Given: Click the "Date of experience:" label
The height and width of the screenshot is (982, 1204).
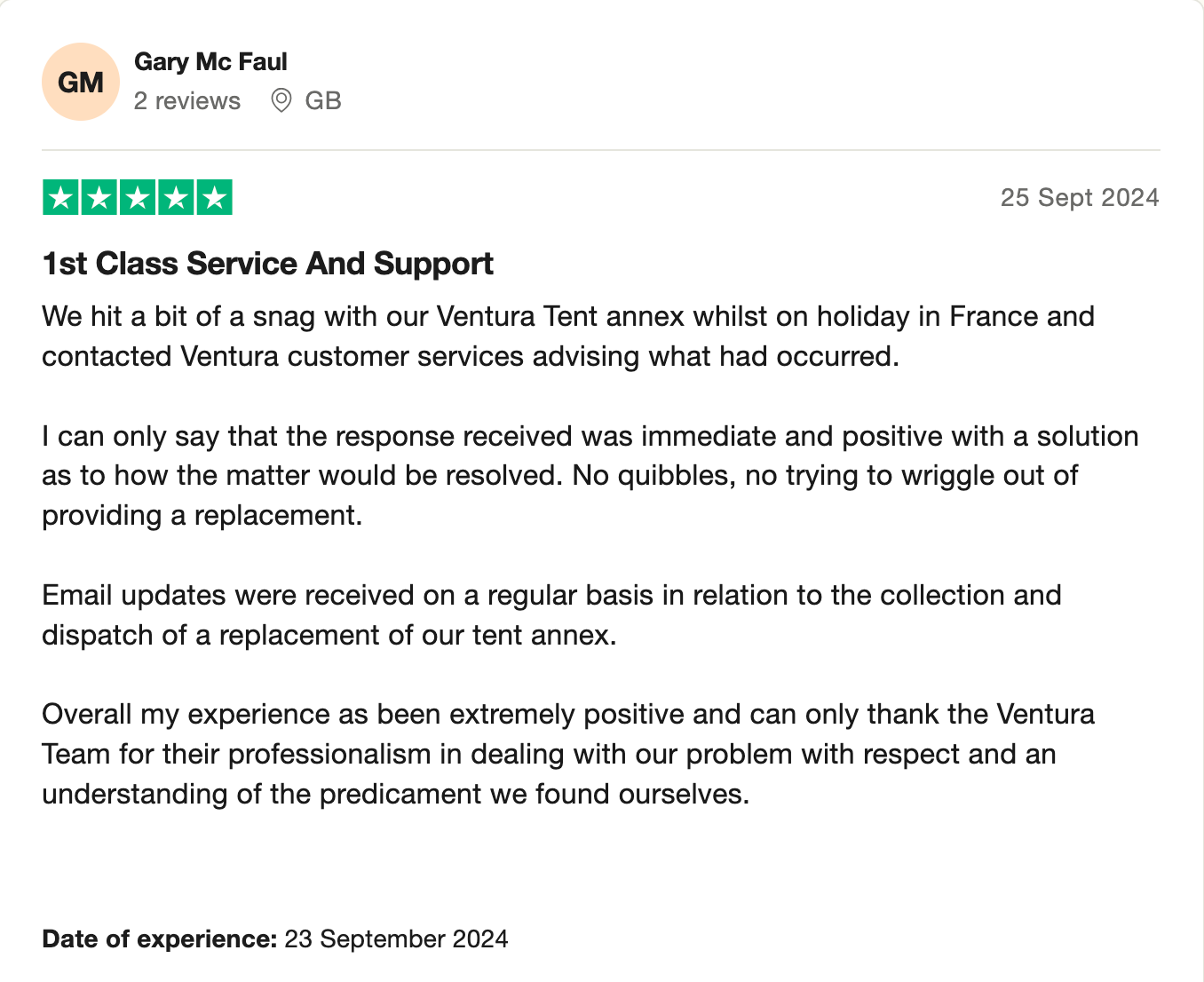Looking at the screenshot, I should pos(160,939).
